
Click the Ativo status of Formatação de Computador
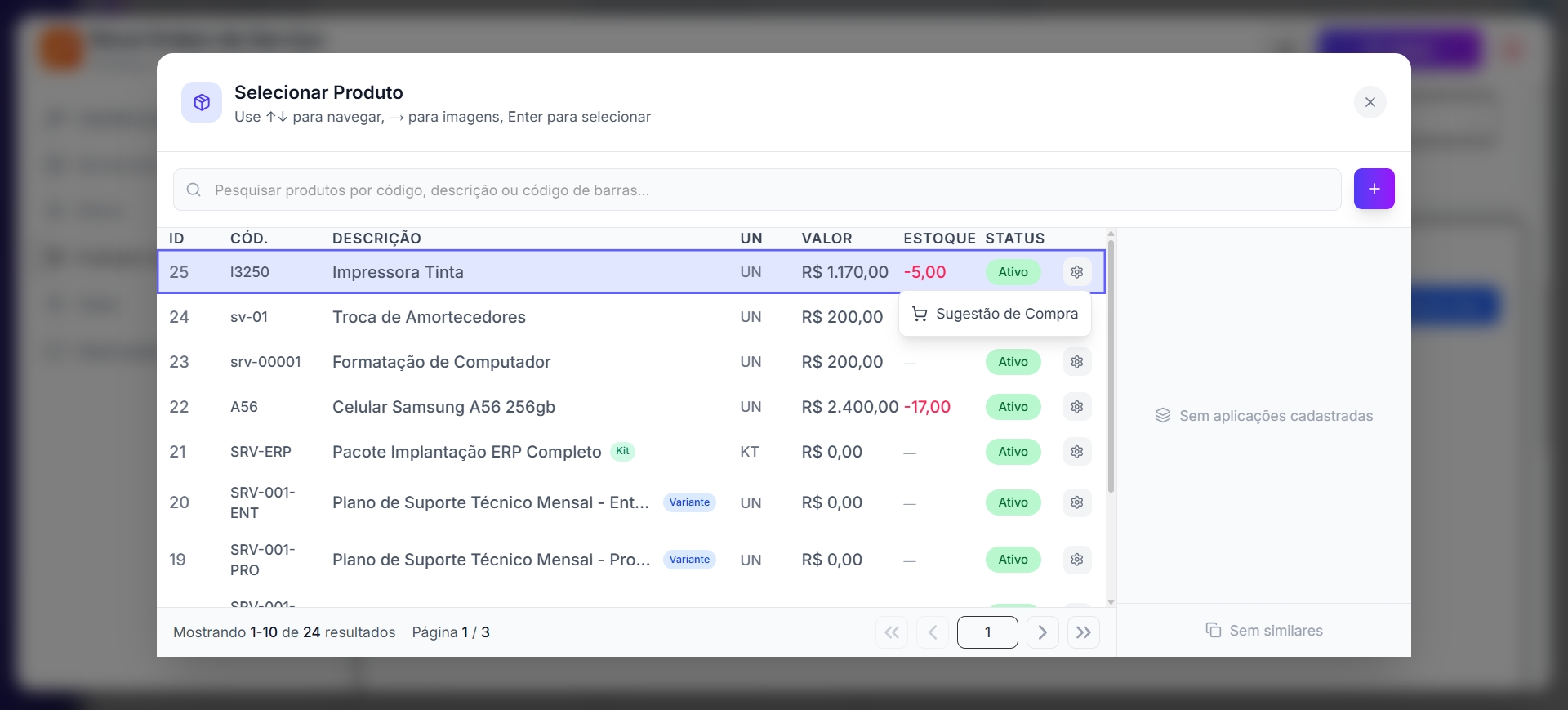tap(1013, 362)
